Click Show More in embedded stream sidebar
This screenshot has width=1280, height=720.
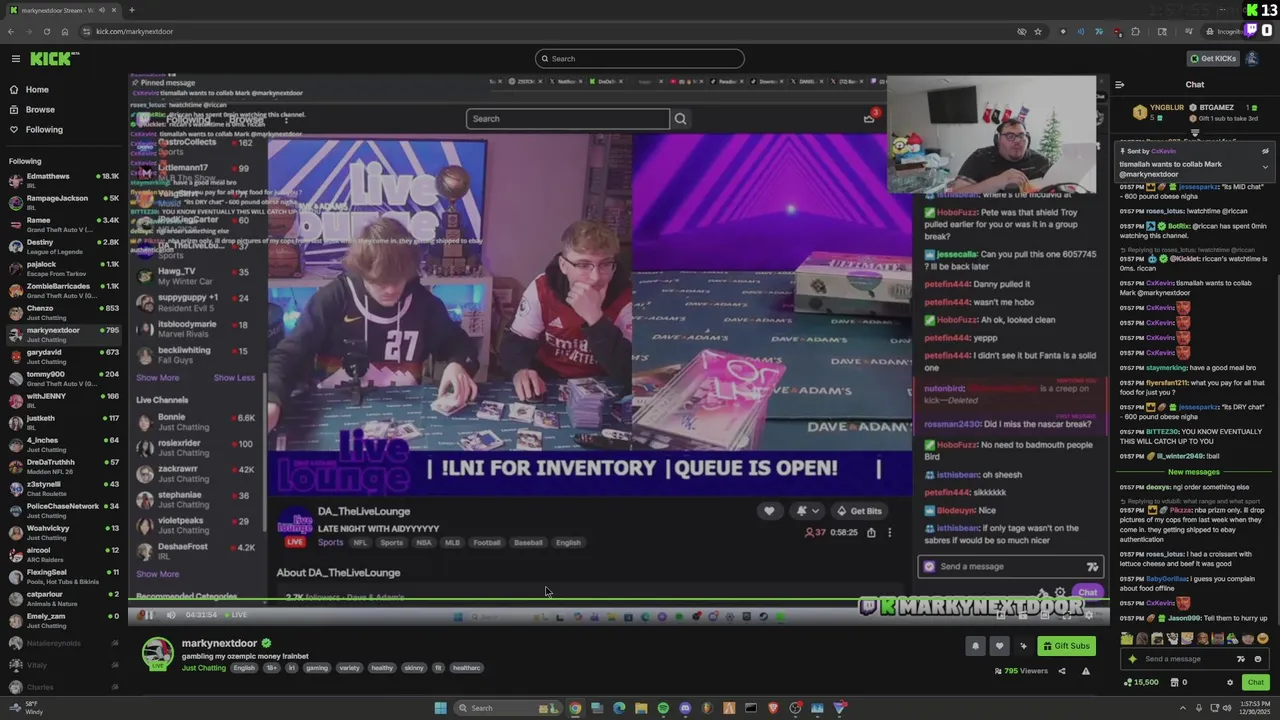coord(158,378)
